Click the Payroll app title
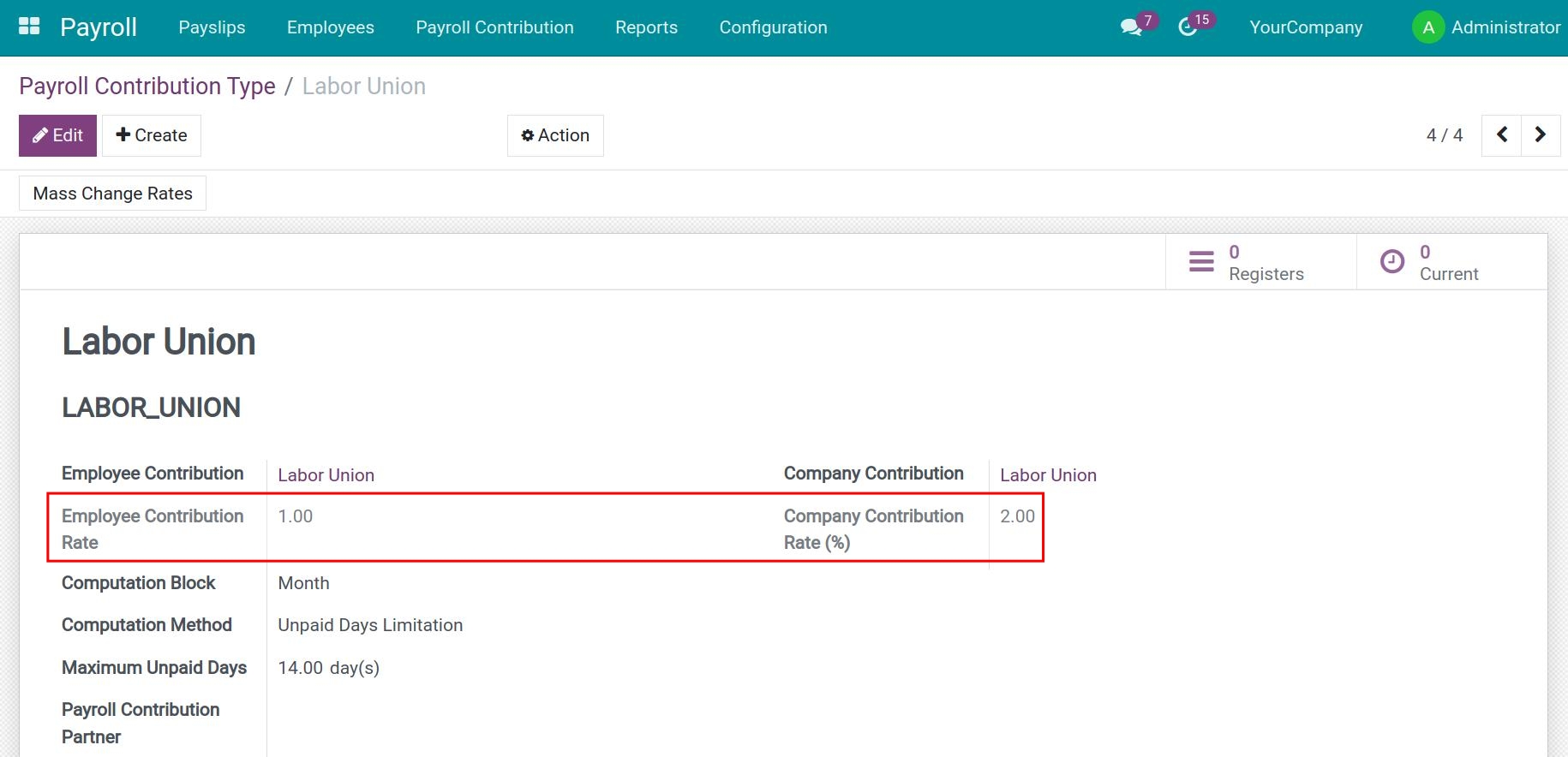This screenshot has width=1568, height=757. pyautogui.click(x=99, y=27)
